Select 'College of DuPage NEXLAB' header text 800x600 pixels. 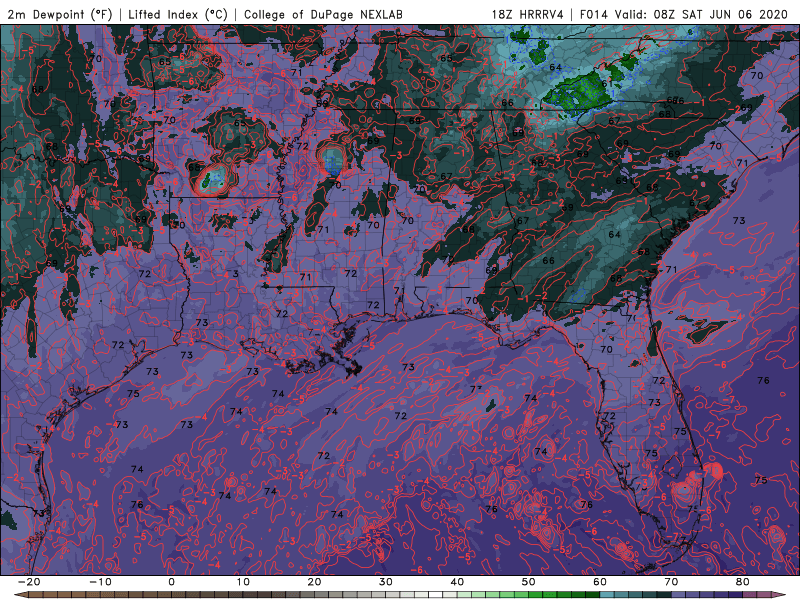click(x=323, y=14)
